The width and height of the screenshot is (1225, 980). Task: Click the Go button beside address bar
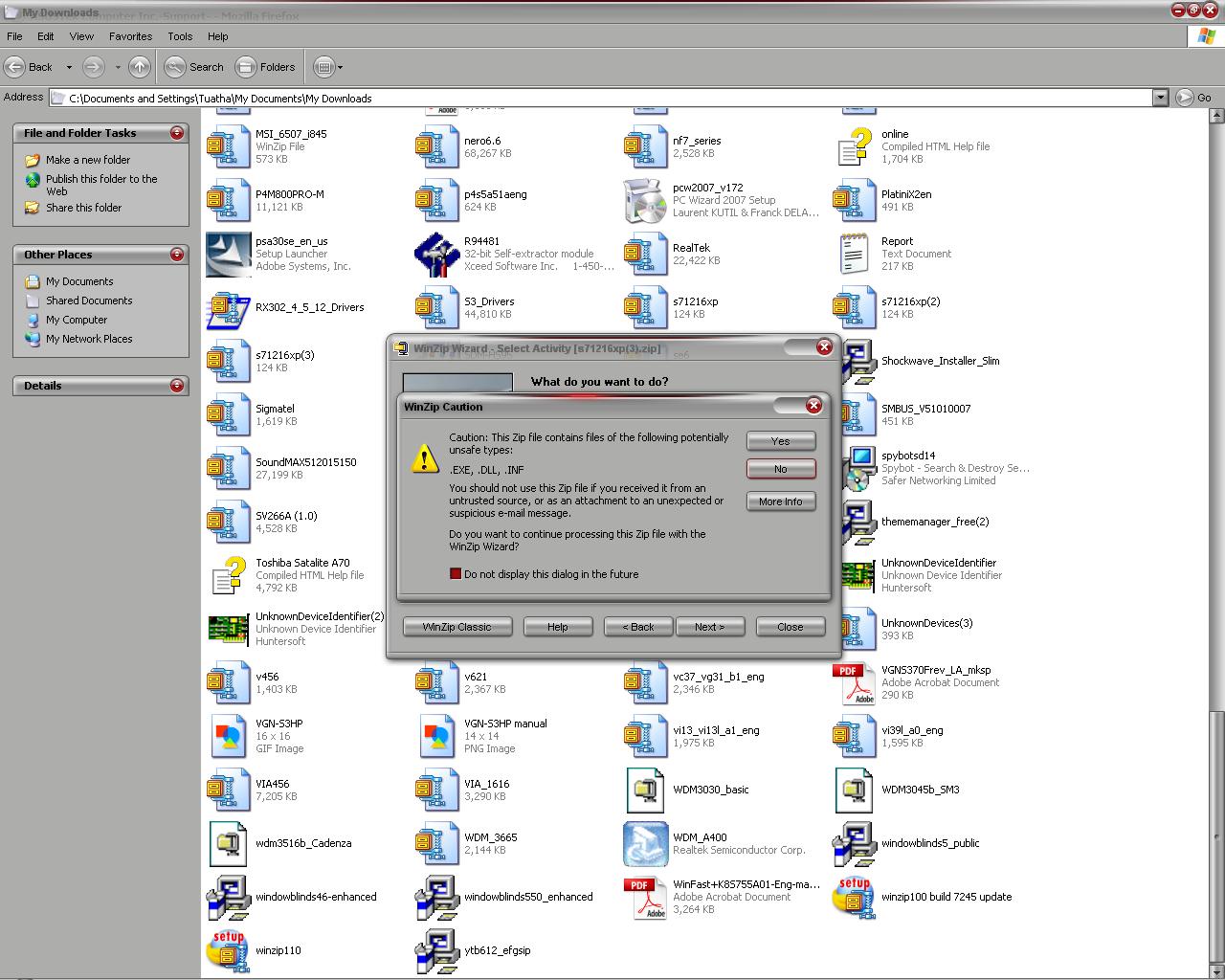tap(1194, 98)
